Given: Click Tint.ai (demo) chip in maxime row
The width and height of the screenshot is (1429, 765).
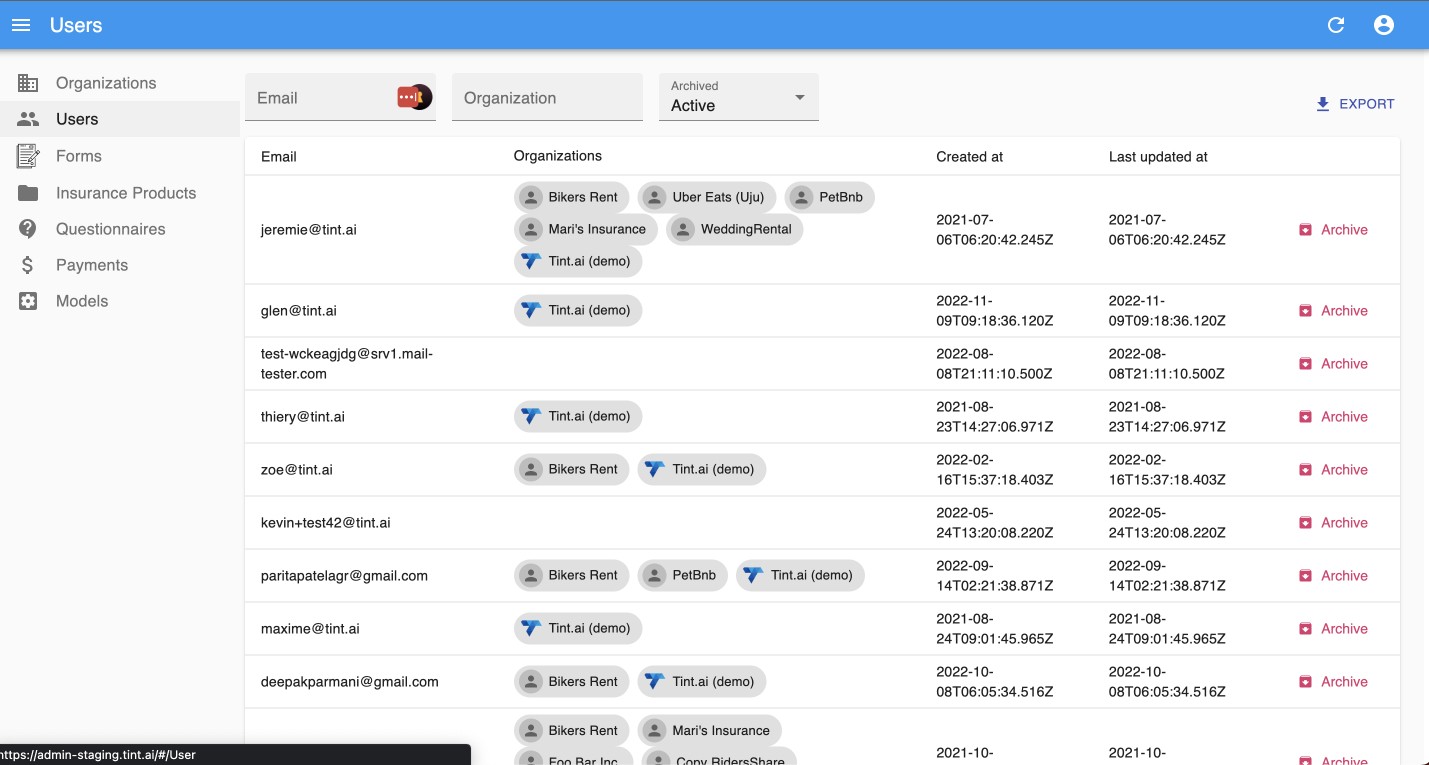Looking at the screenshot, I should click(578, 628).
